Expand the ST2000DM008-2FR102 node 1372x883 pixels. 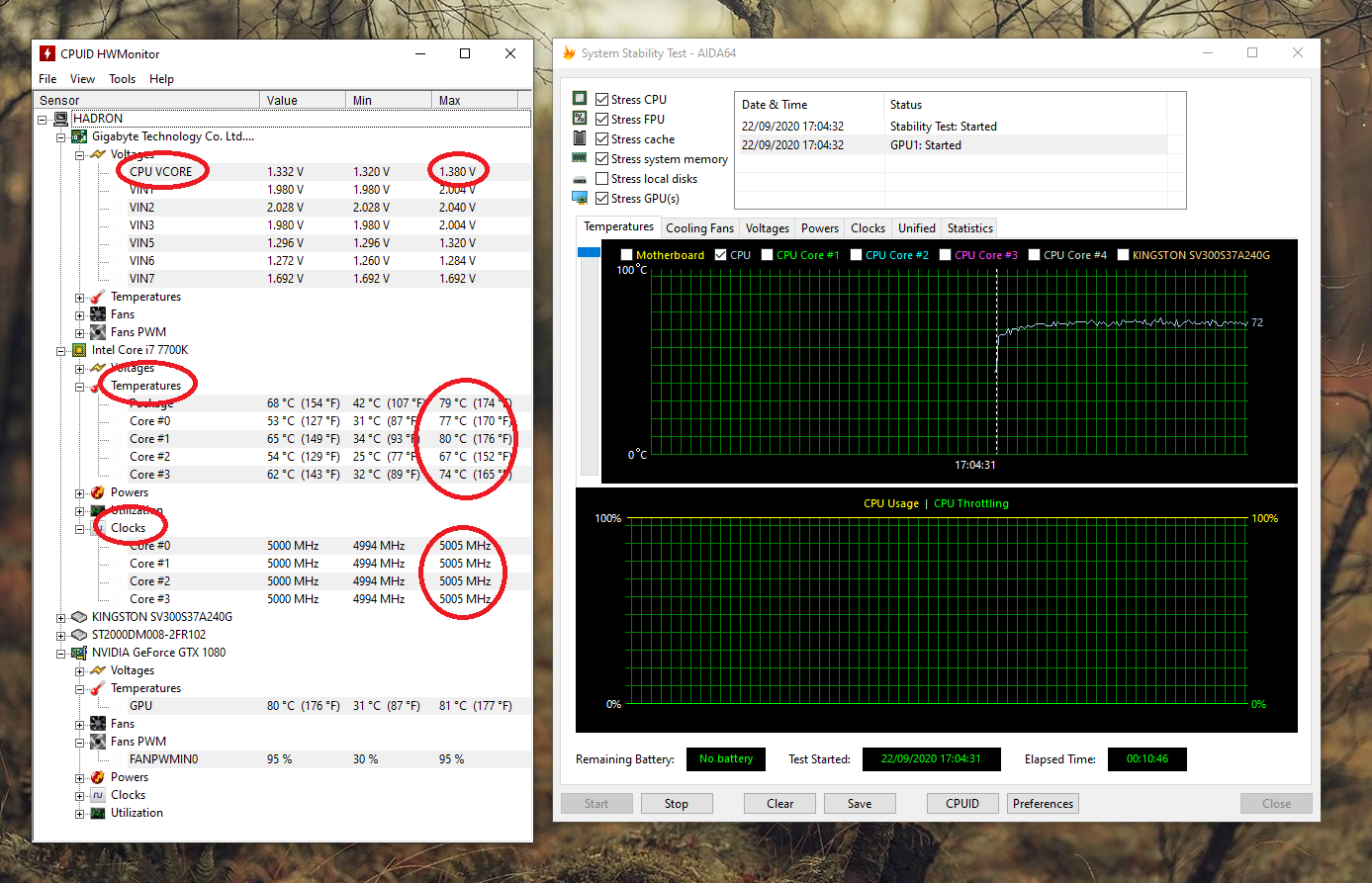pos(61,635)
